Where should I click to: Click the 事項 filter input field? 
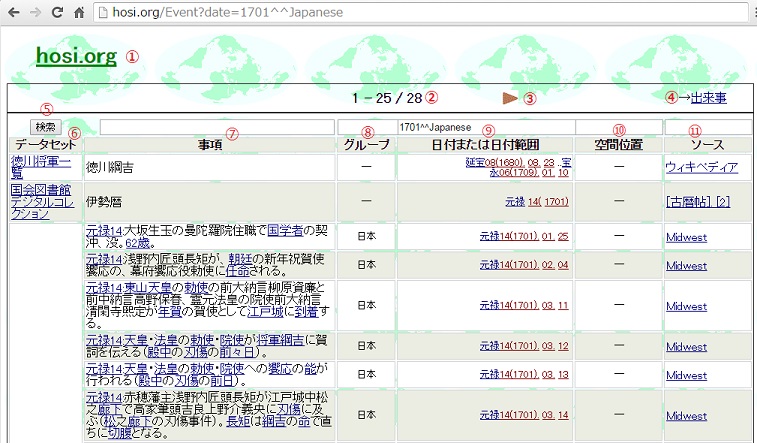(216, 127)
